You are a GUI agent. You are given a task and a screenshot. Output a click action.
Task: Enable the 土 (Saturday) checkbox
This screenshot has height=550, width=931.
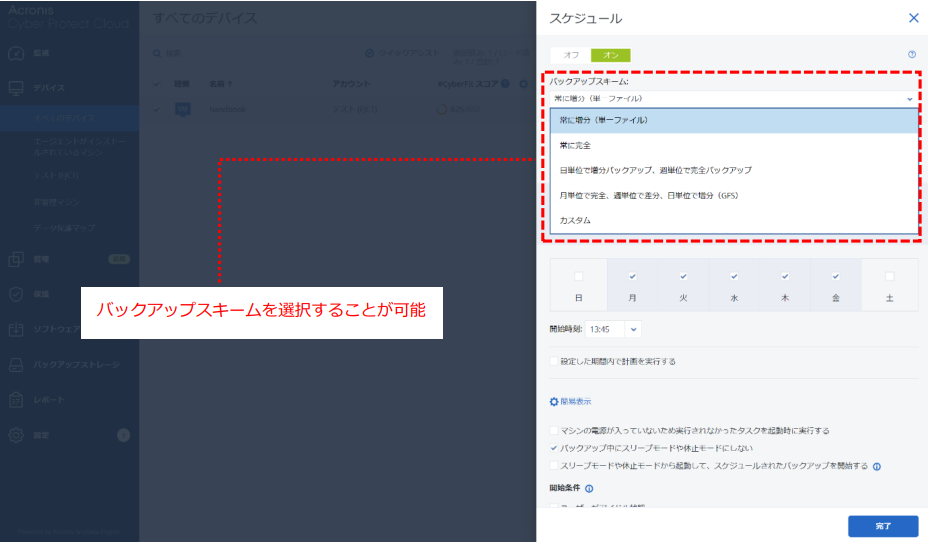click(889, 277)
